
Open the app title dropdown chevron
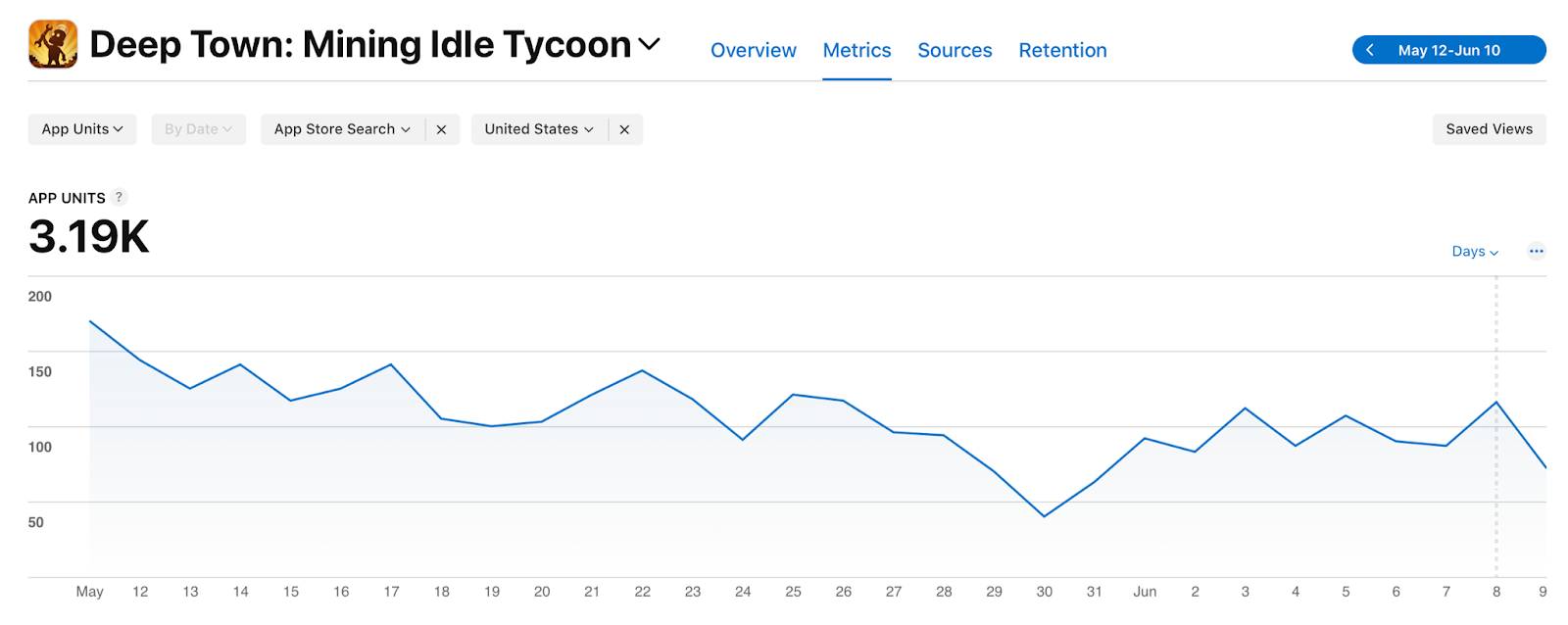click(x=649, y=44)
